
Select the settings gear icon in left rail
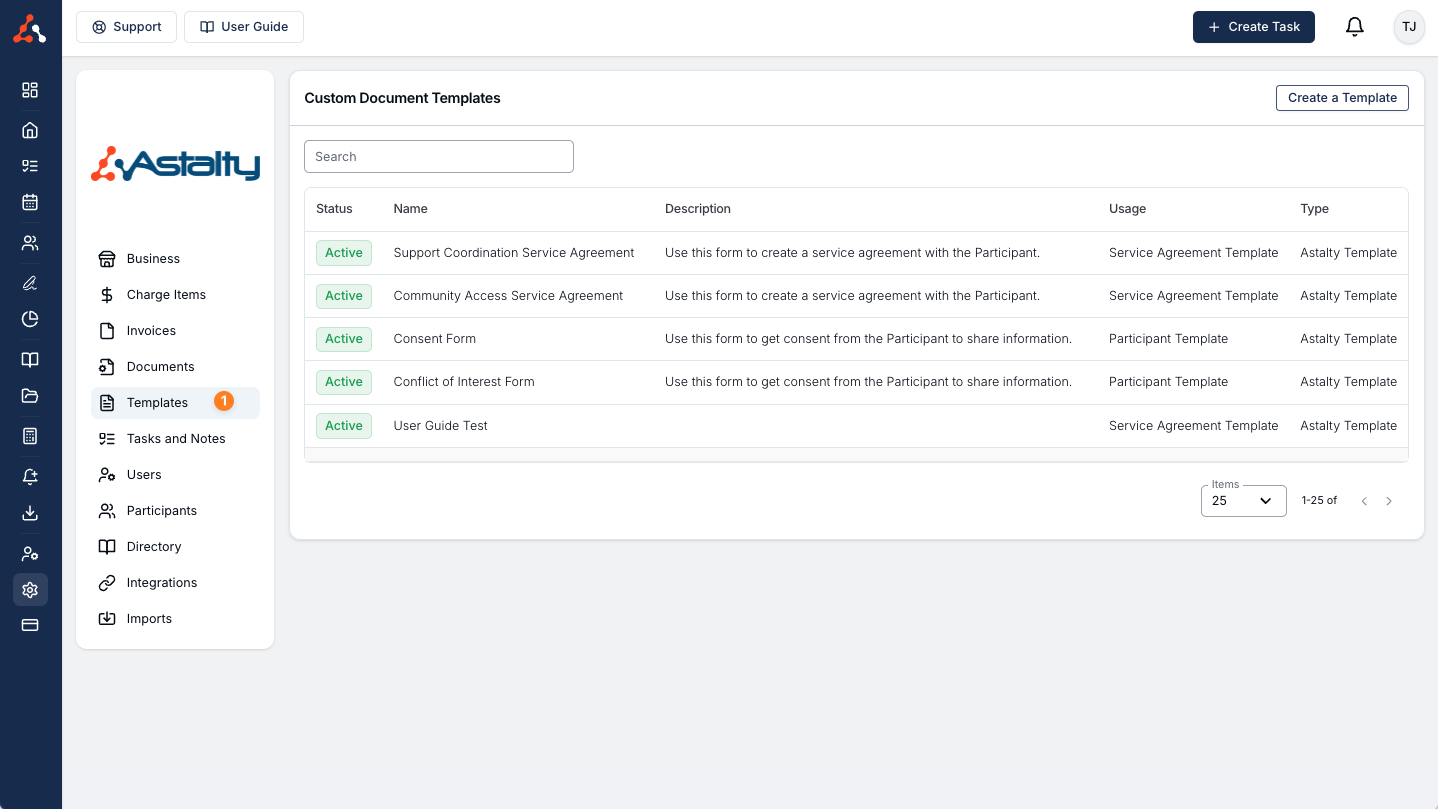30,590
